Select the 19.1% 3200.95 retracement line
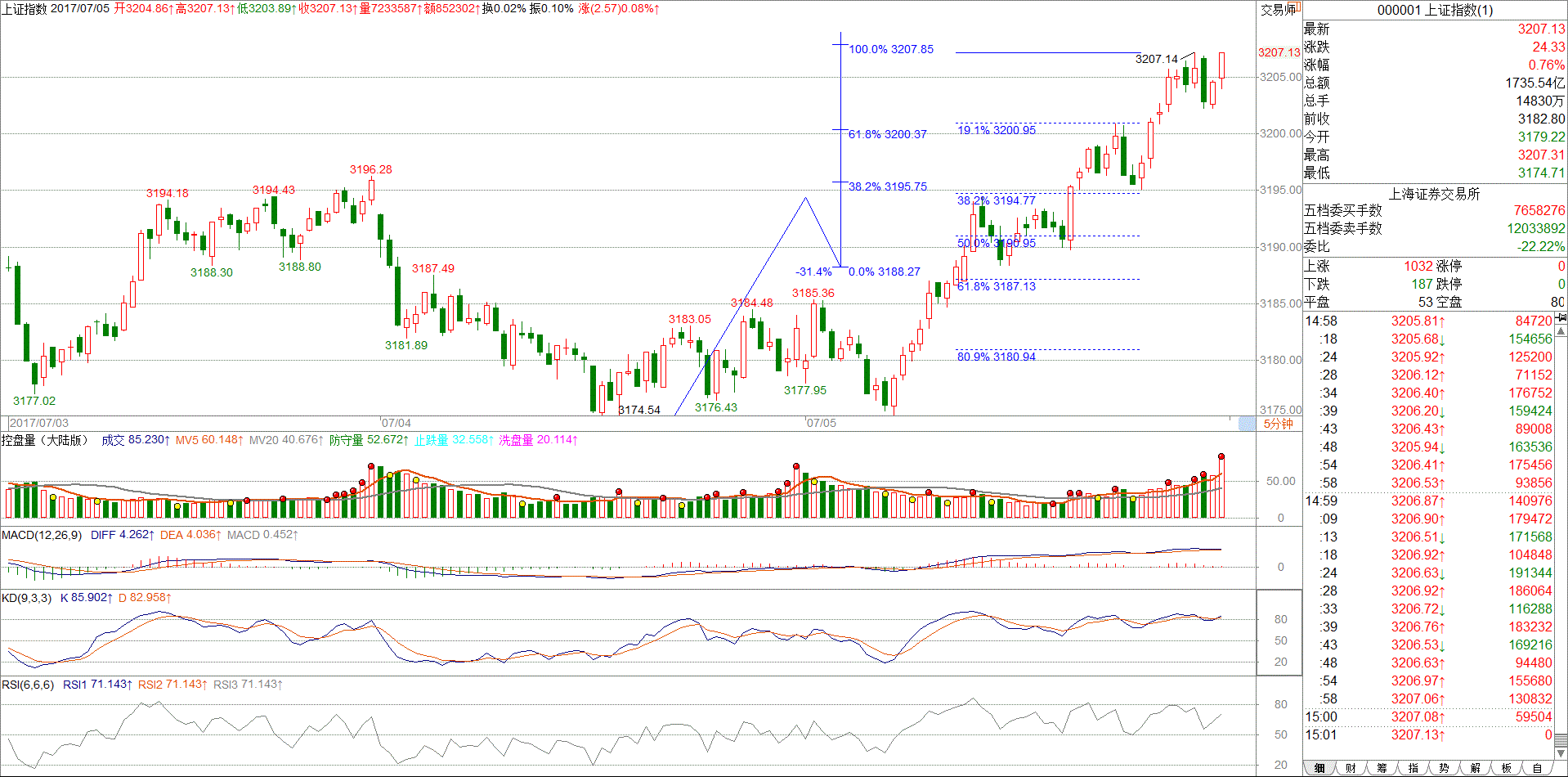1568x777 pixels. coord(997,130)
